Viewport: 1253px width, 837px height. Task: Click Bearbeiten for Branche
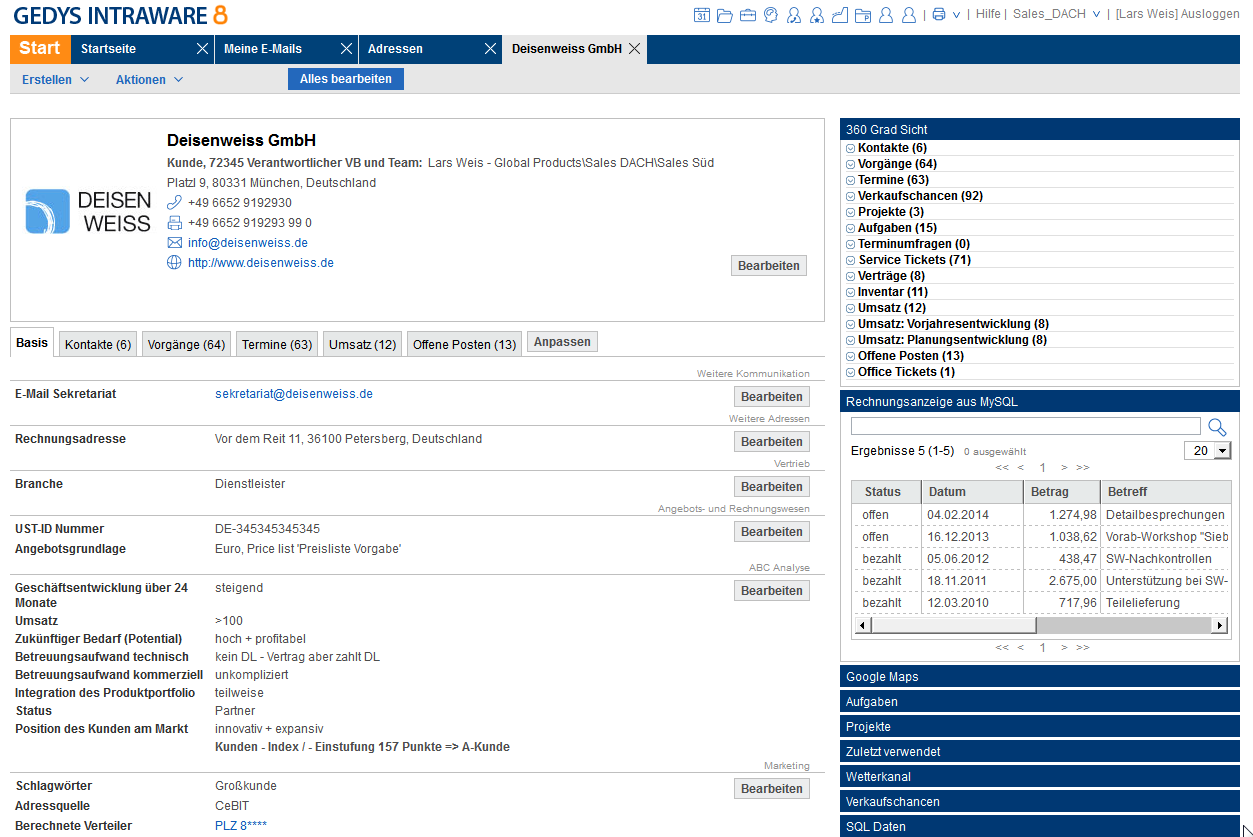(772, 487)
